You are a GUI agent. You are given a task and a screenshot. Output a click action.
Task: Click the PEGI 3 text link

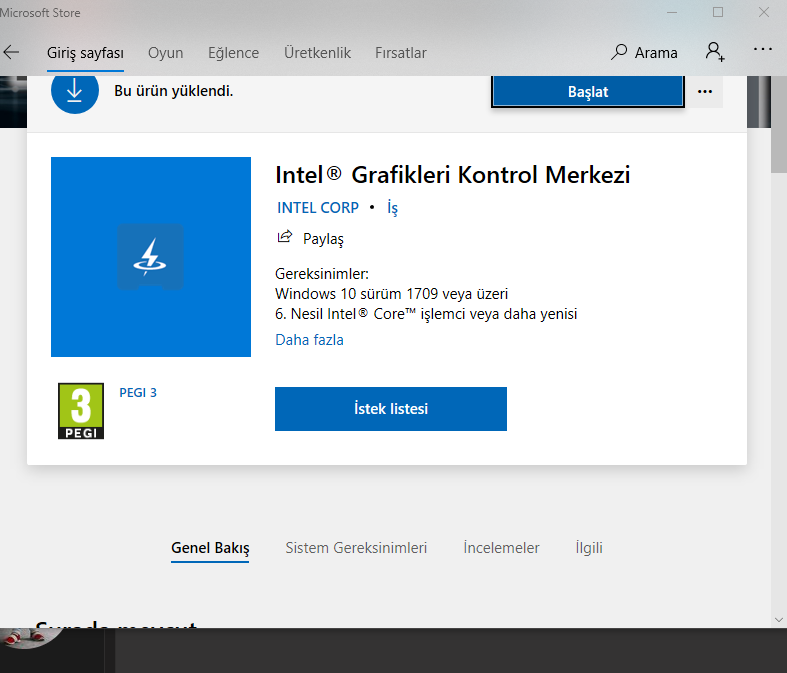(138, 392)
